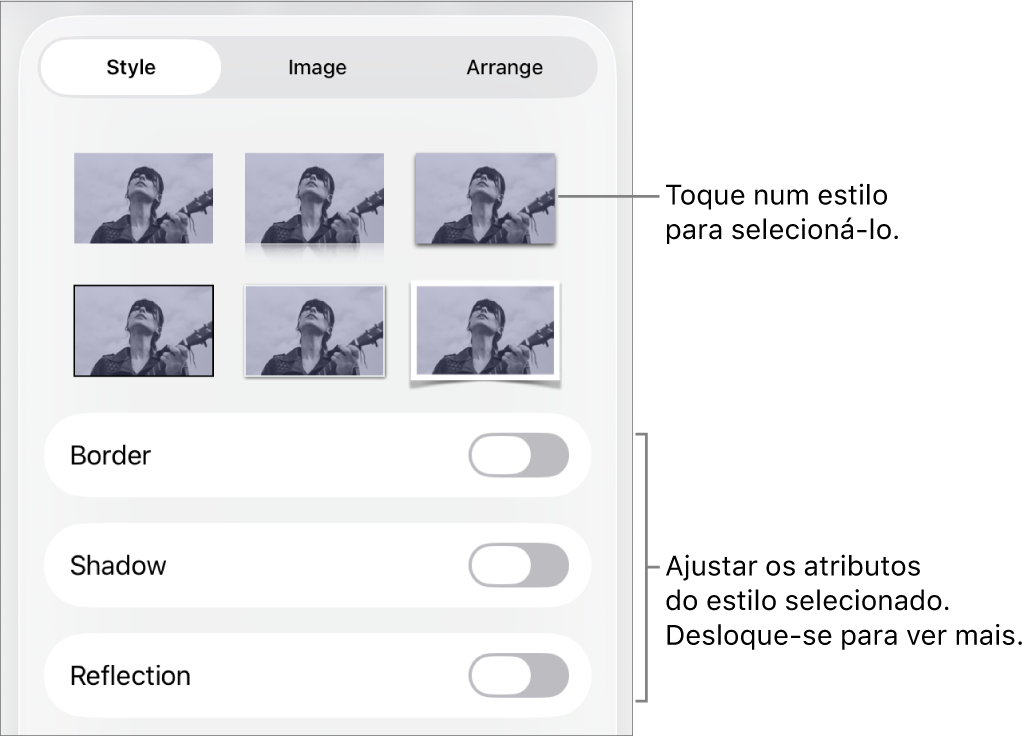This screenshot has height=737, width=1032.
Task: Select the plain photo style preset
Action: (x=143, y=197)
